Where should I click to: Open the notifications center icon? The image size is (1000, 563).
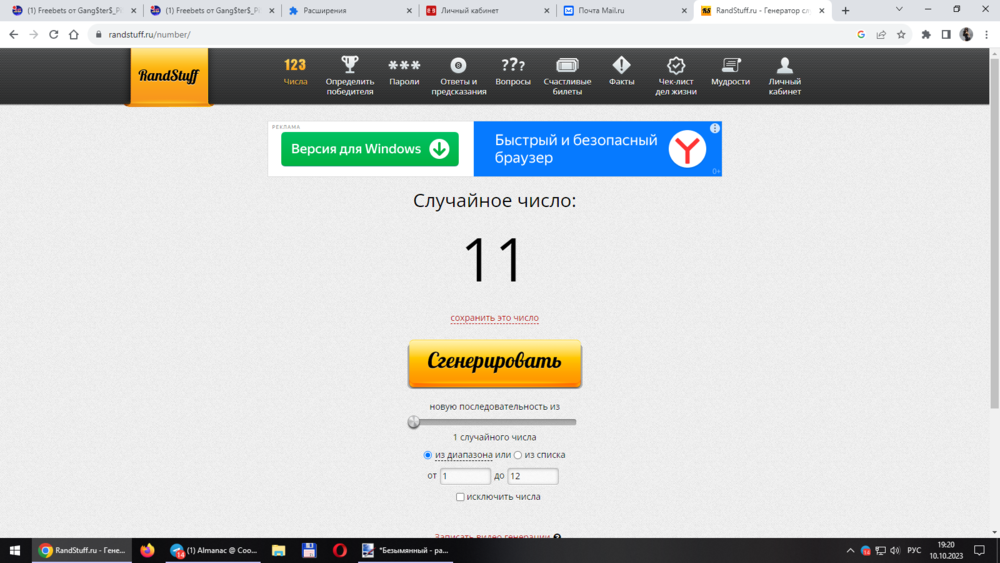click(980, 550)
